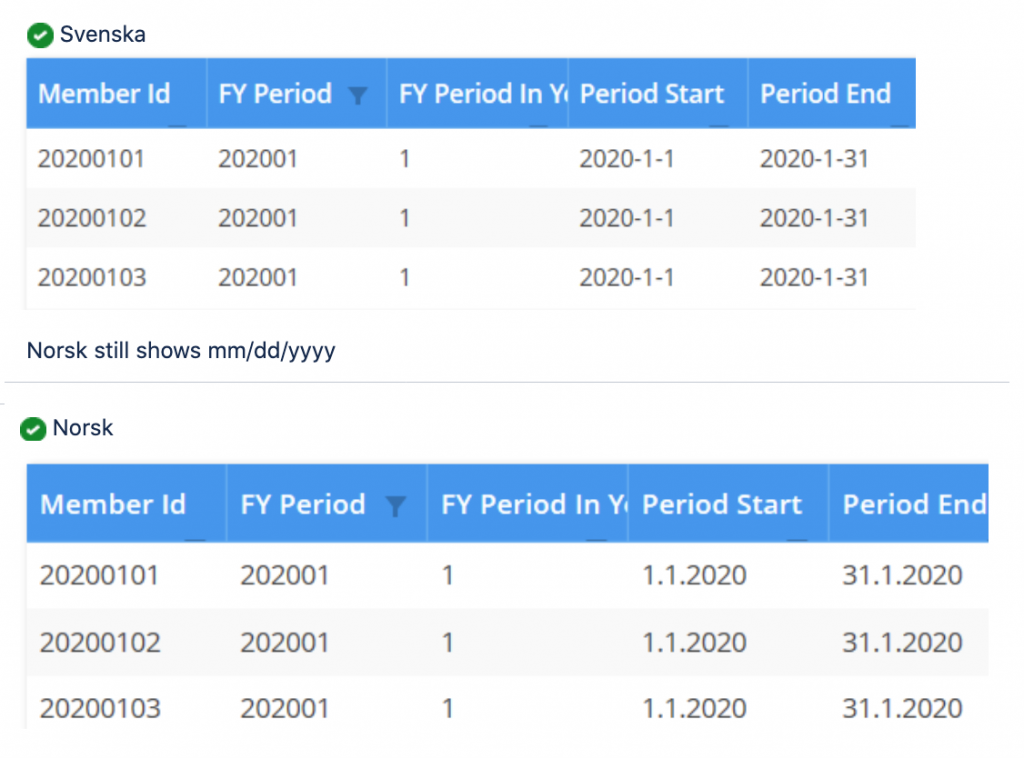Select member 20200101 row in Svenska table
Screen dimensions: 1024x758
pyautogui.click(x=91, y=159)
